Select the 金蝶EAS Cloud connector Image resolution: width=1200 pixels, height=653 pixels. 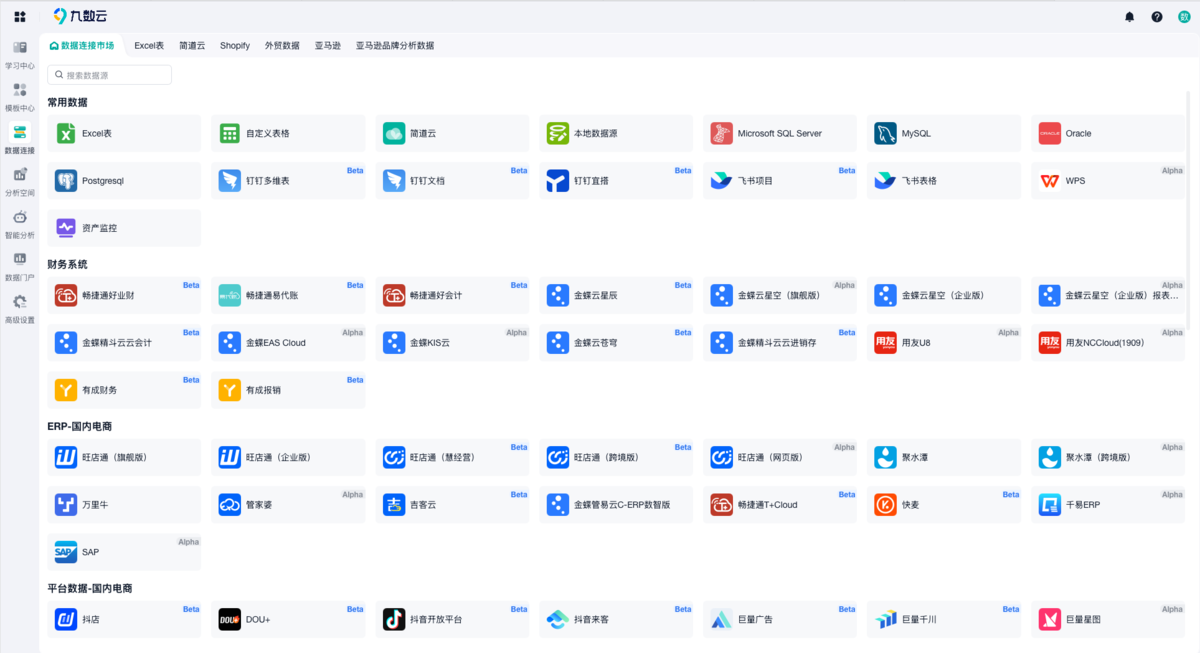pos(288,343)
